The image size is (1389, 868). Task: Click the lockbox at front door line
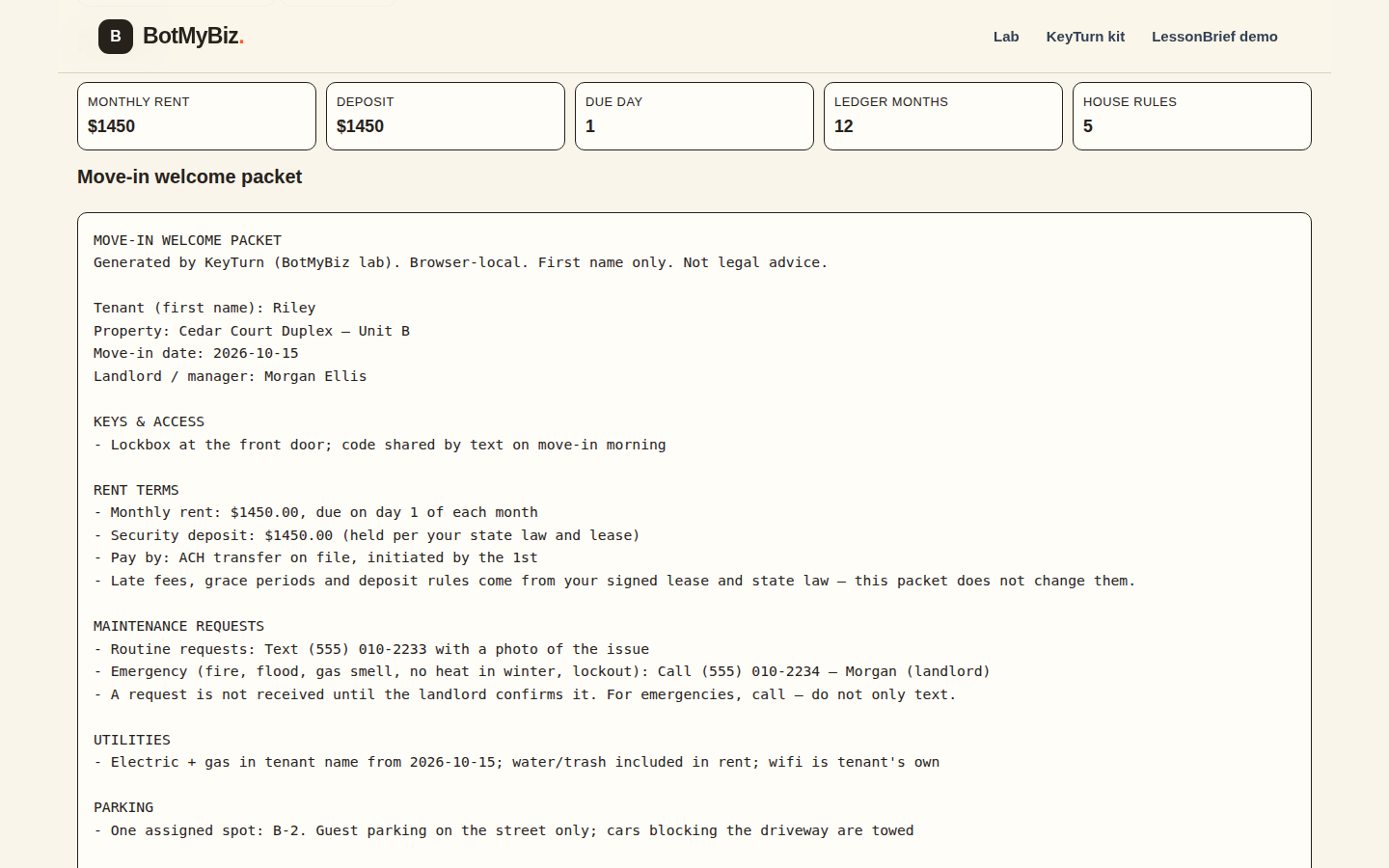380,445
